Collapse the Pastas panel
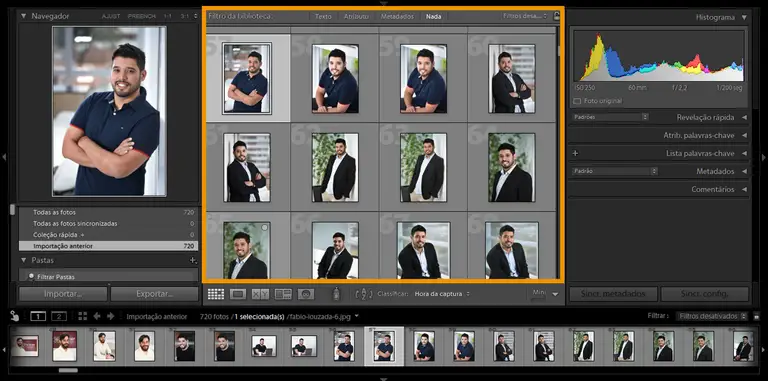This screenshot has width=768, height=381. tap(24, 261)
